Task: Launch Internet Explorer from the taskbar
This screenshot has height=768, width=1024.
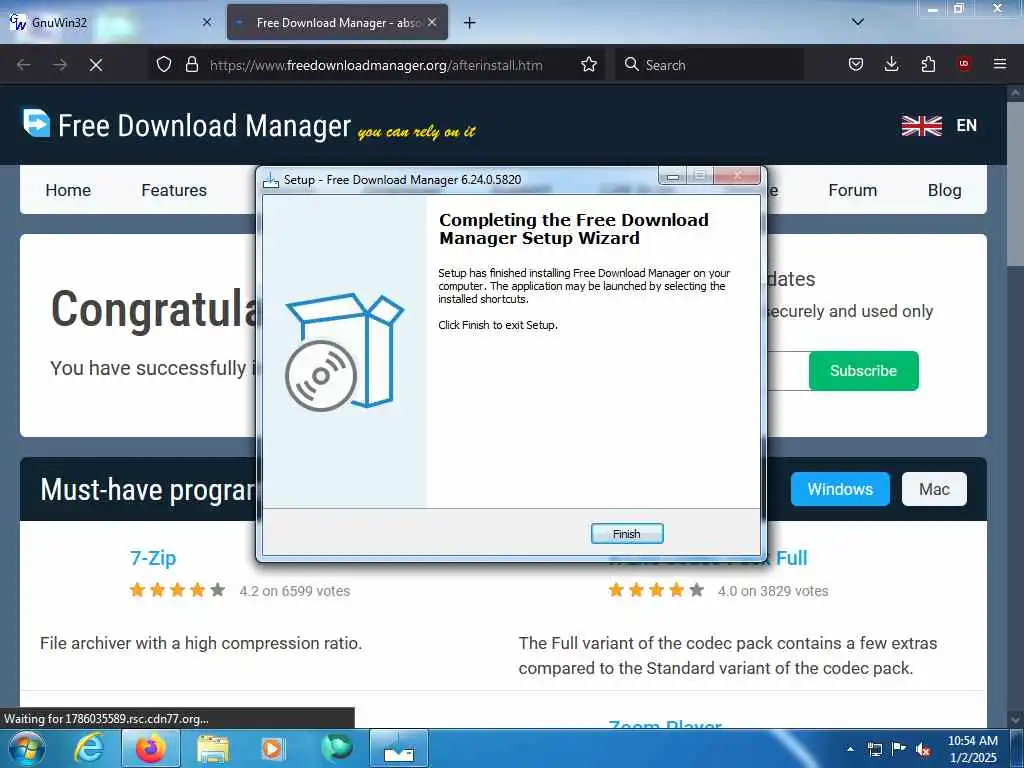Action: [88, 748]
